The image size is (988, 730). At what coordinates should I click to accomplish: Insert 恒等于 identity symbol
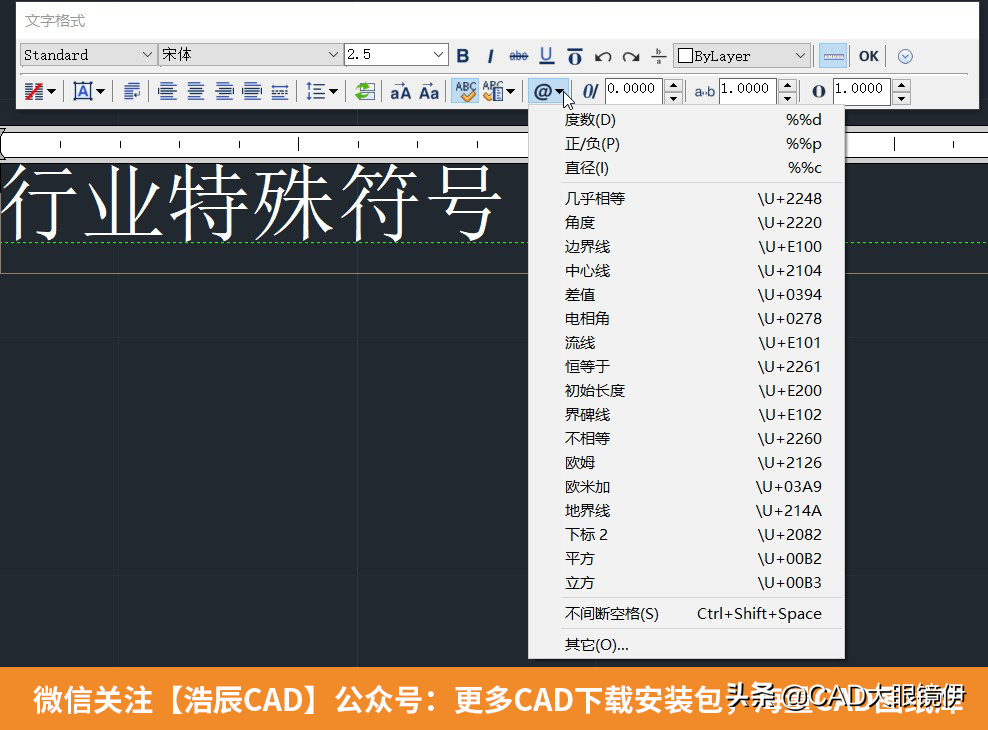[x=686, y=367]
